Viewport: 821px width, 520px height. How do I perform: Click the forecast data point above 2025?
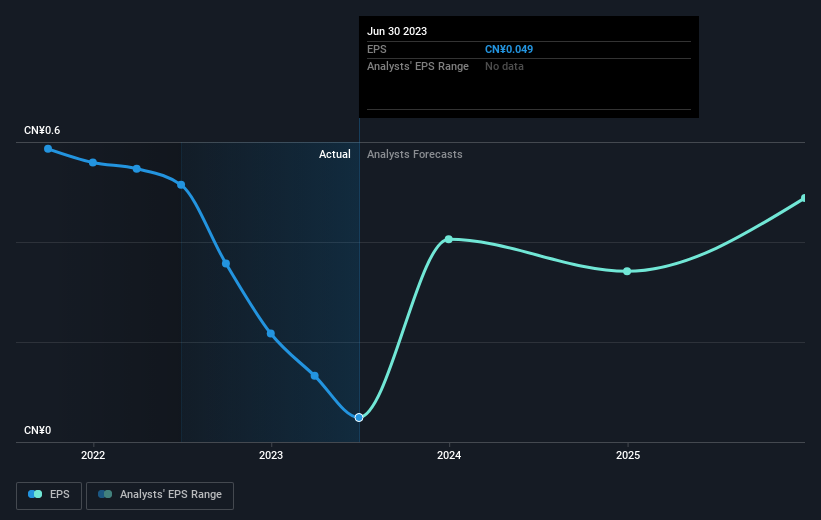(x=627, y=271)
